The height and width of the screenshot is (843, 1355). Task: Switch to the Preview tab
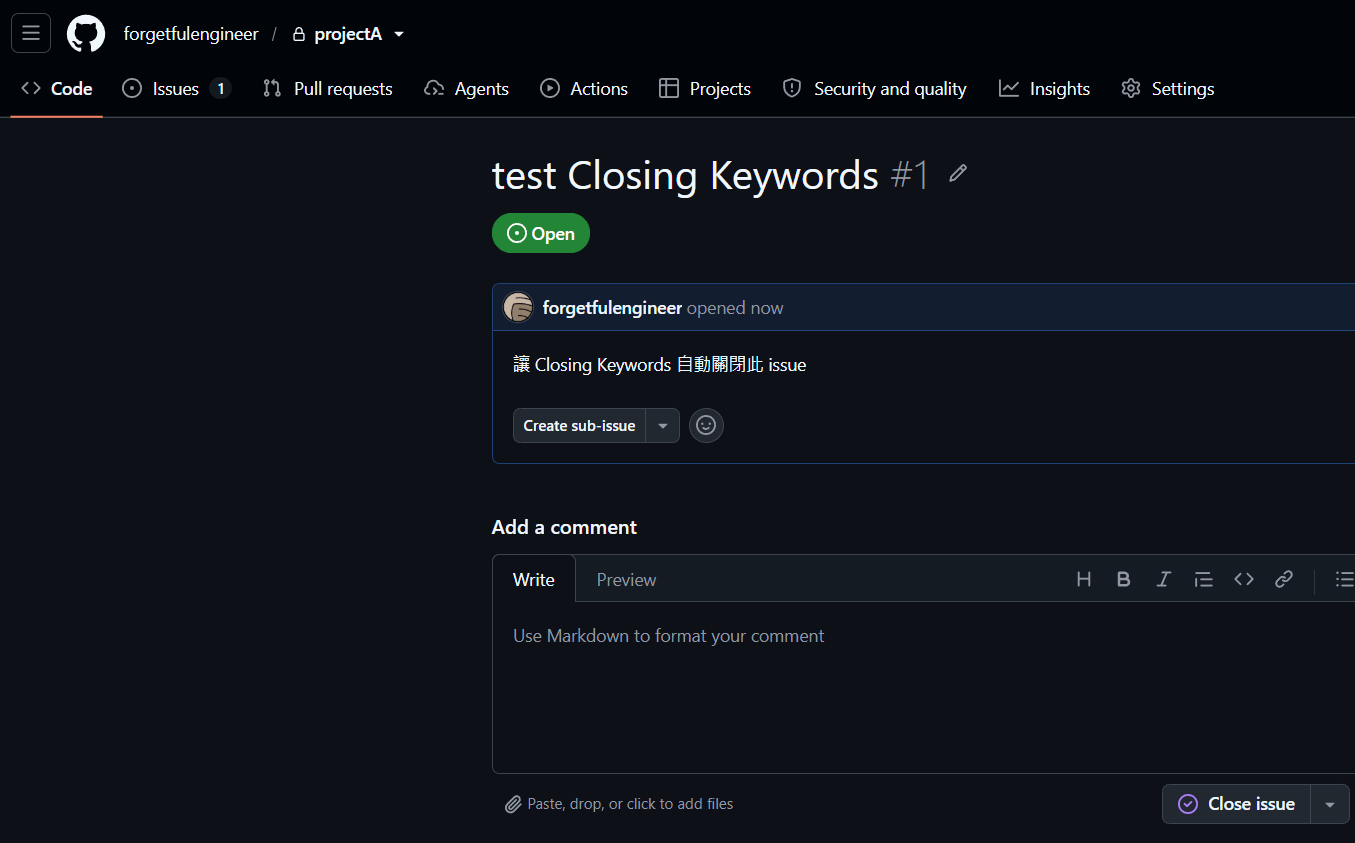pyautogui.click(x=626, y=579)
